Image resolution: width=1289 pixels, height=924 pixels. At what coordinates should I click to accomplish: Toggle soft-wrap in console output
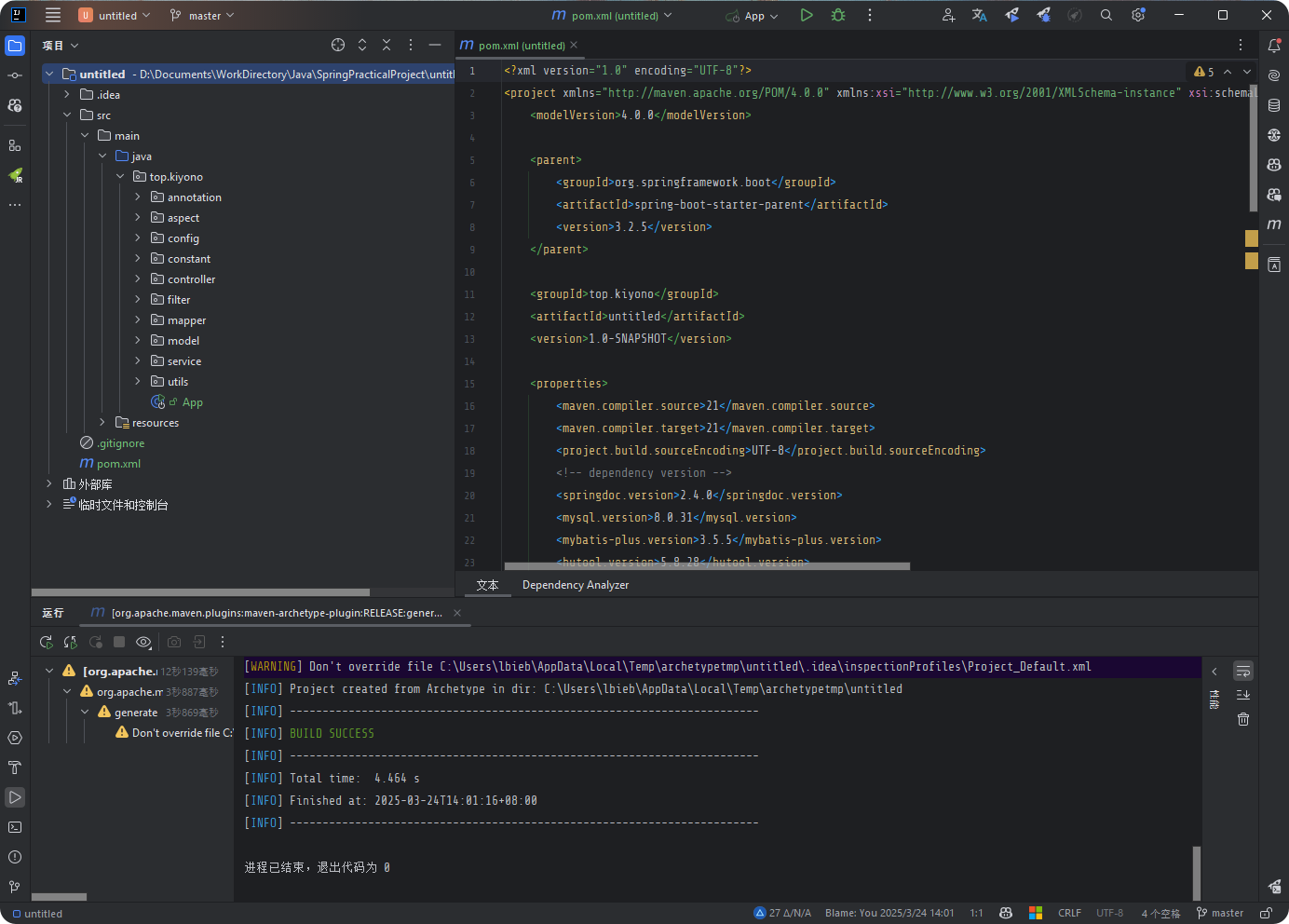pyautogui.click(x=1243, y=671)
